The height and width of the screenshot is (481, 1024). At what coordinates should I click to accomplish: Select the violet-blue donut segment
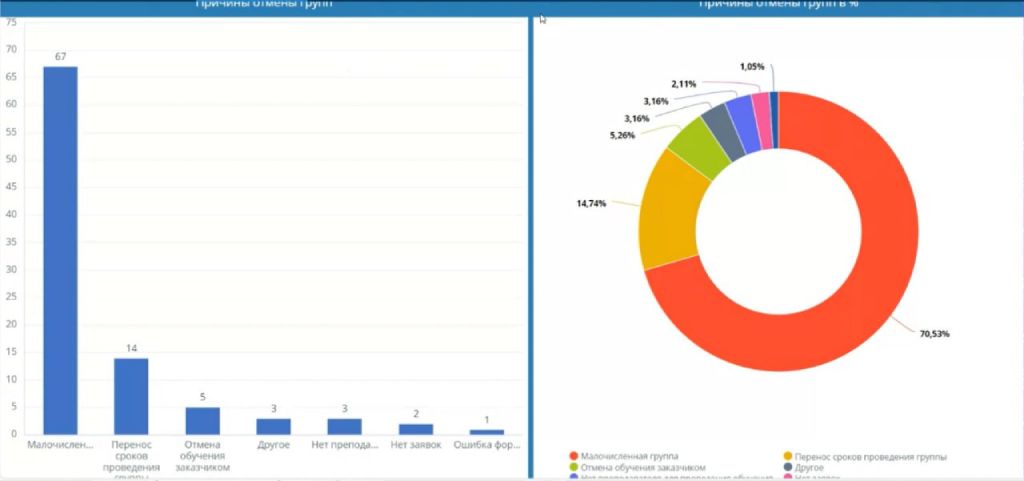[744, 123]
